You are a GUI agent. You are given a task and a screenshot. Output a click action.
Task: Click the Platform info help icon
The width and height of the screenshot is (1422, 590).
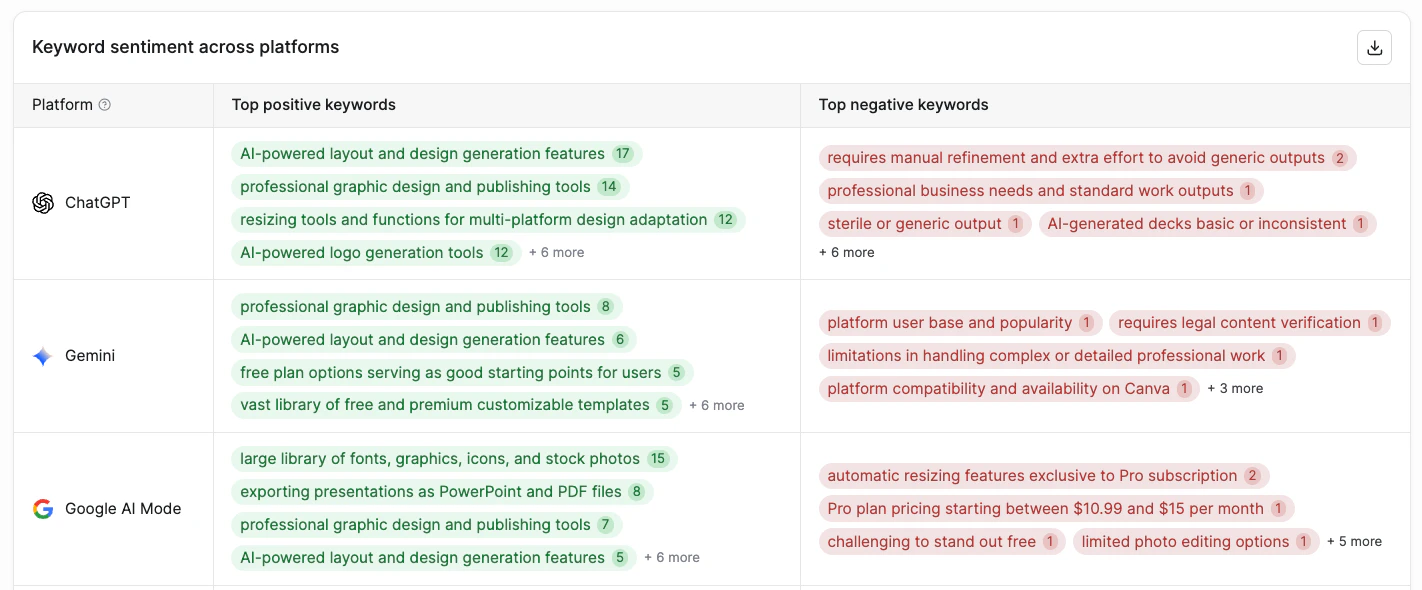[105, 105]
